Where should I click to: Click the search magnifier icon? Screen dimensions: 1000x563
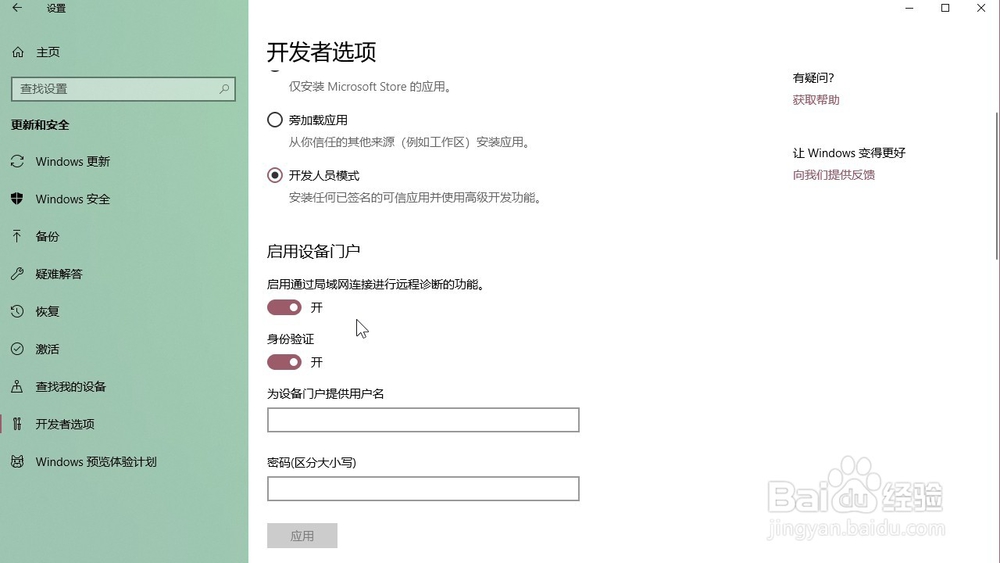tap(225, 89)
